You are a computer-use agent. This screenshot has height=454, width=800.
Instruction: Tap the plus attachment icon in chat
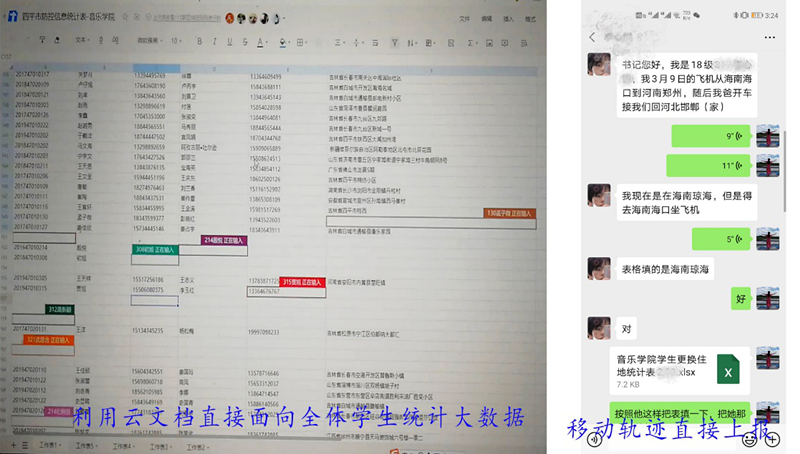(x=774, y=440)
